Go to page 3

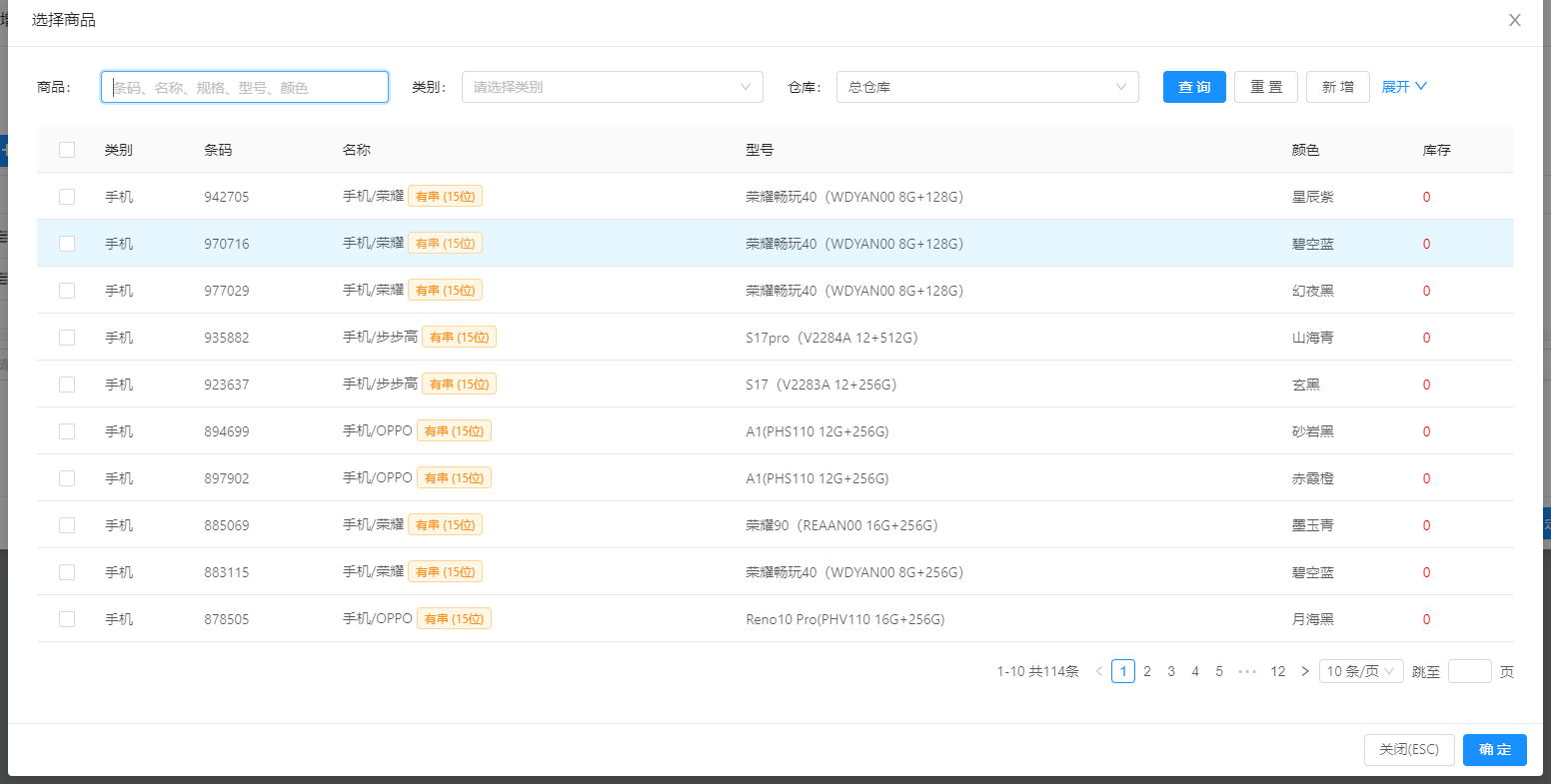tap(1171, 671)
